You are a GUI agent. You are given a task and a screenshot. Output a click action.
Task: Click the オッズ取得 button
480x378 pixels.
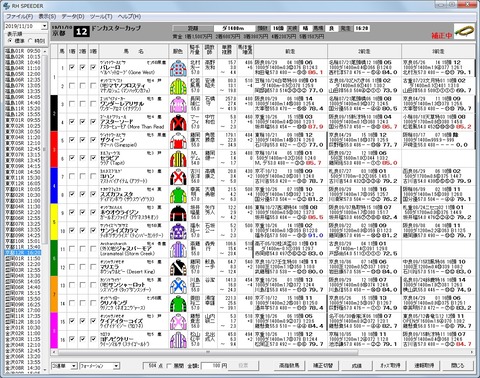(x=390, y=365)
